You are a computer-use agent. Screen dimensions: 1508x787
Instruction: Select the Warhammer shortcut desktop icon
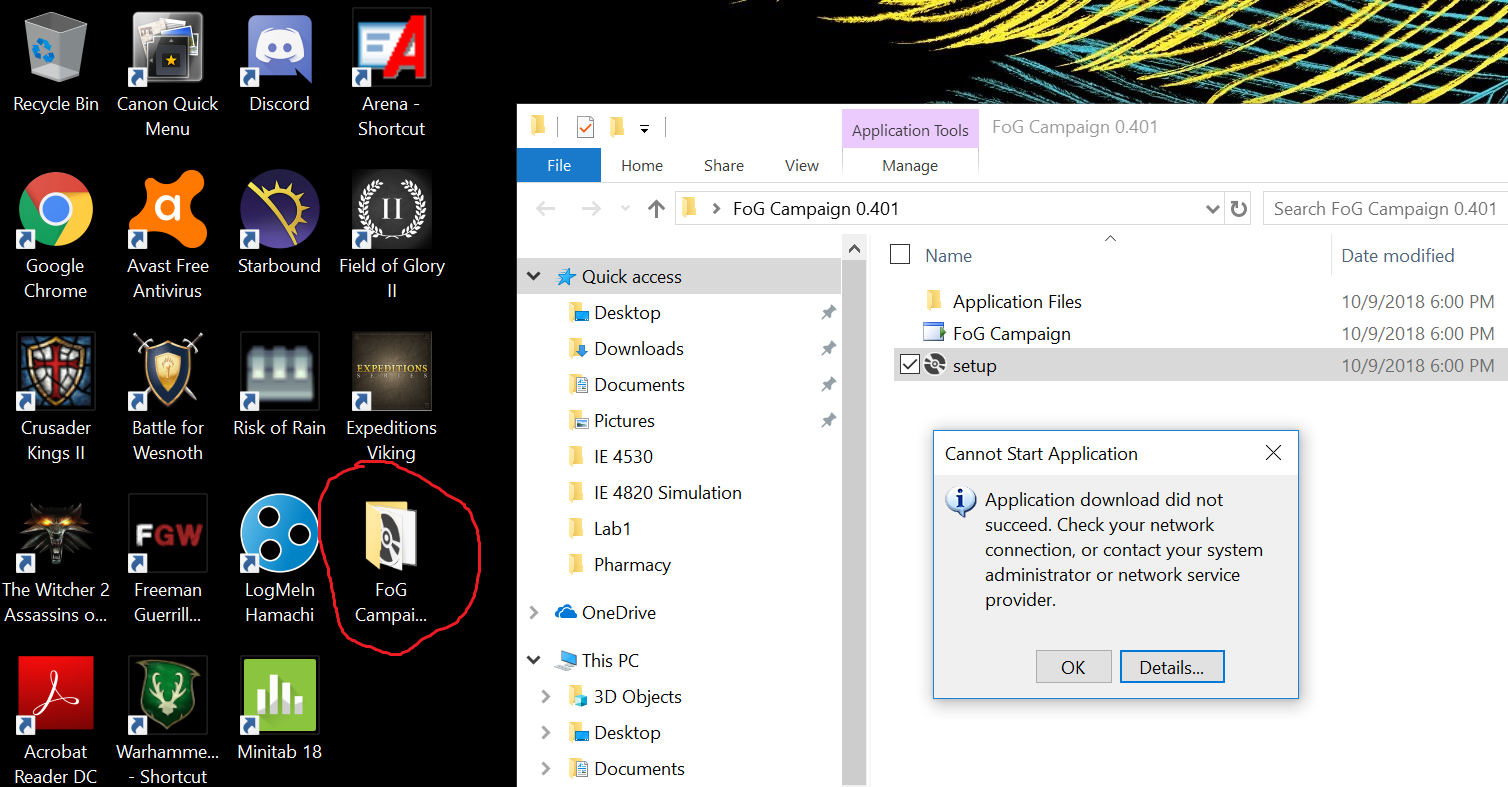click(x=168, y=721)
